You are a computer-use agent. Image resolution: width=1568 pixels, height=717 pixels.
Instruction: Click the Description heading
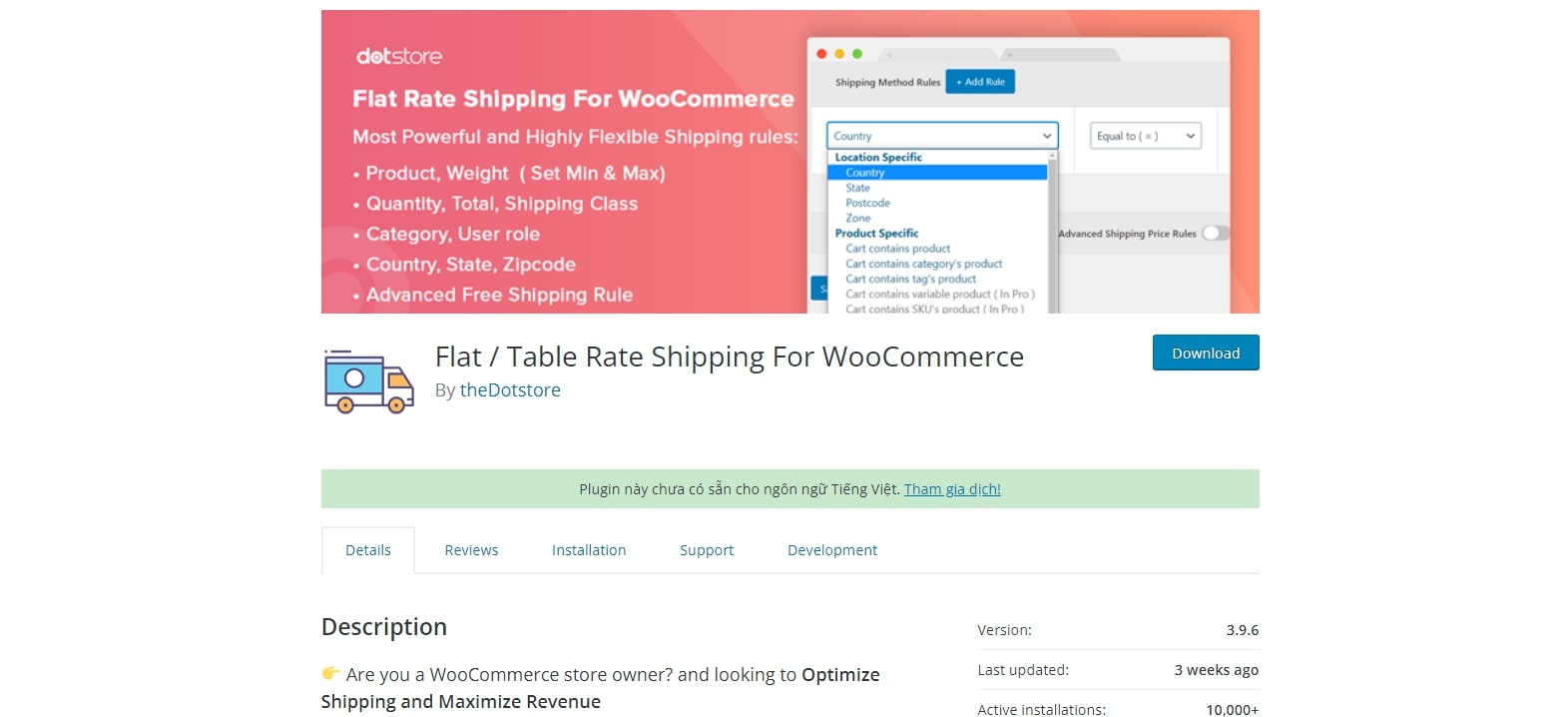pyautogui.click(x=384, y=627)
